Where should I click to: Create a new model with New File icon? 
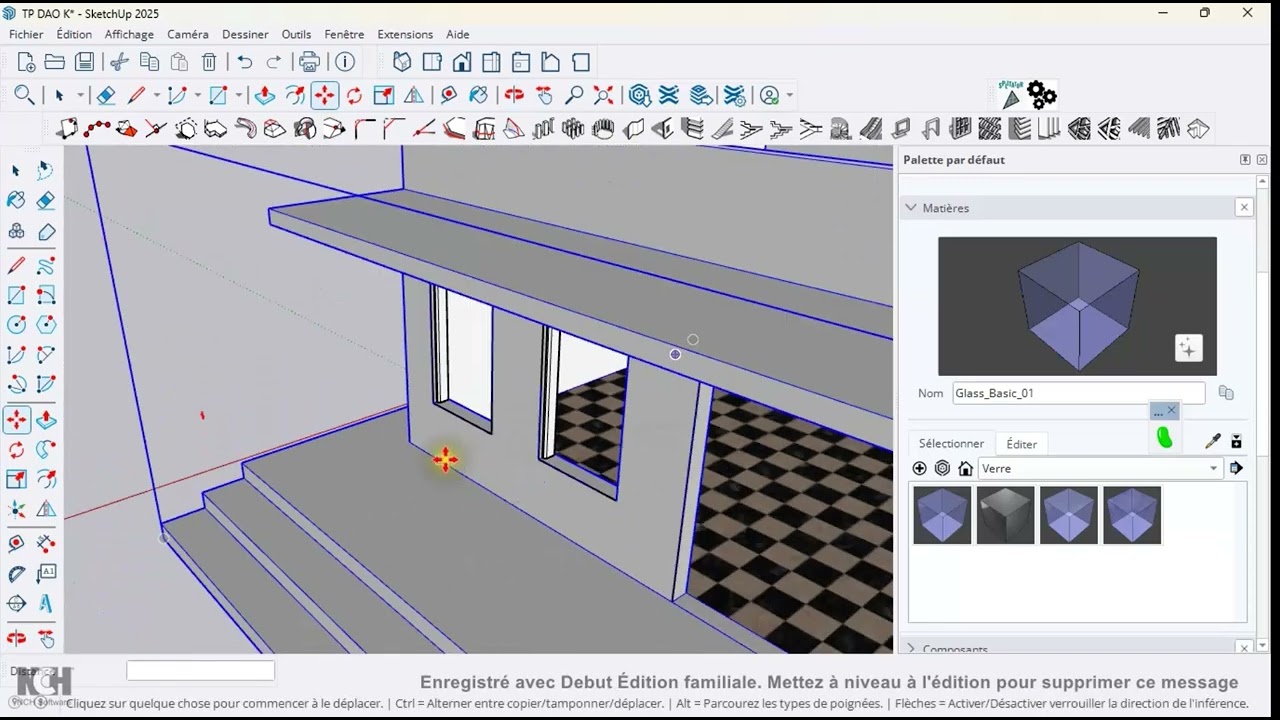pos(27,62)
